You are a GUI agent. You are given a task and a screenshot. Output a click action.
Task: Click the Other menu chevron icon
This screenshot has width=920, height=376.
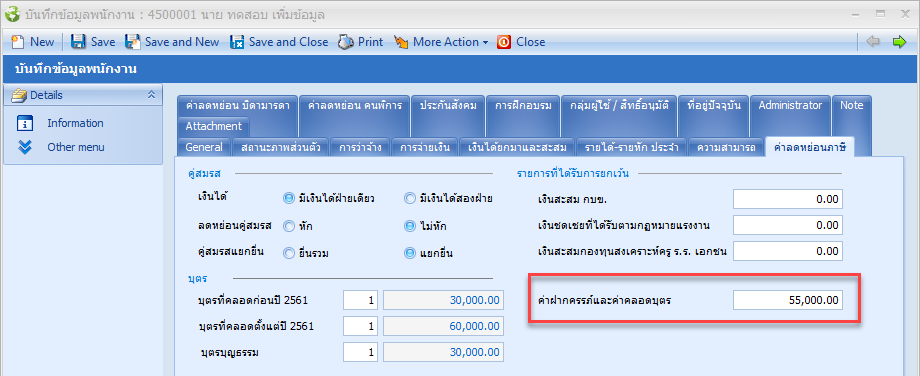(25, 147)
